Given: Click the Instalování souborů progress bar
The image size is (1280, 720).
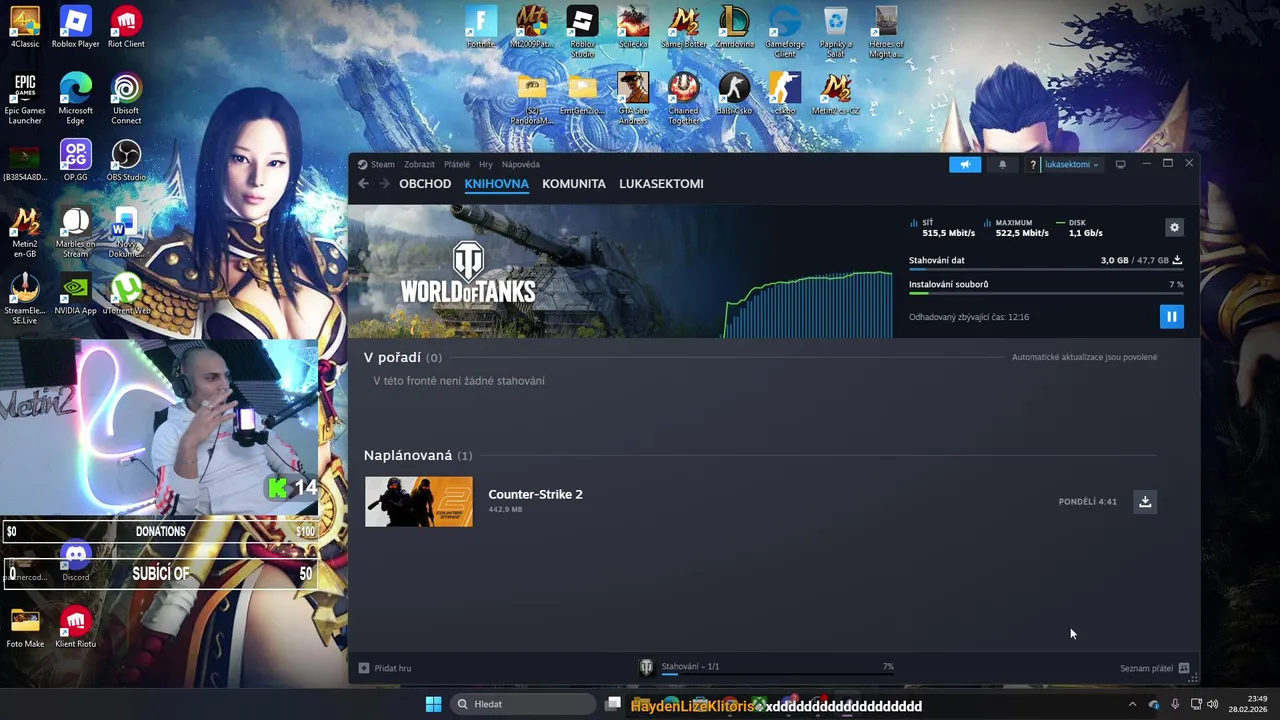Looking at the screenshot, I should click(x=1046, y=293).
